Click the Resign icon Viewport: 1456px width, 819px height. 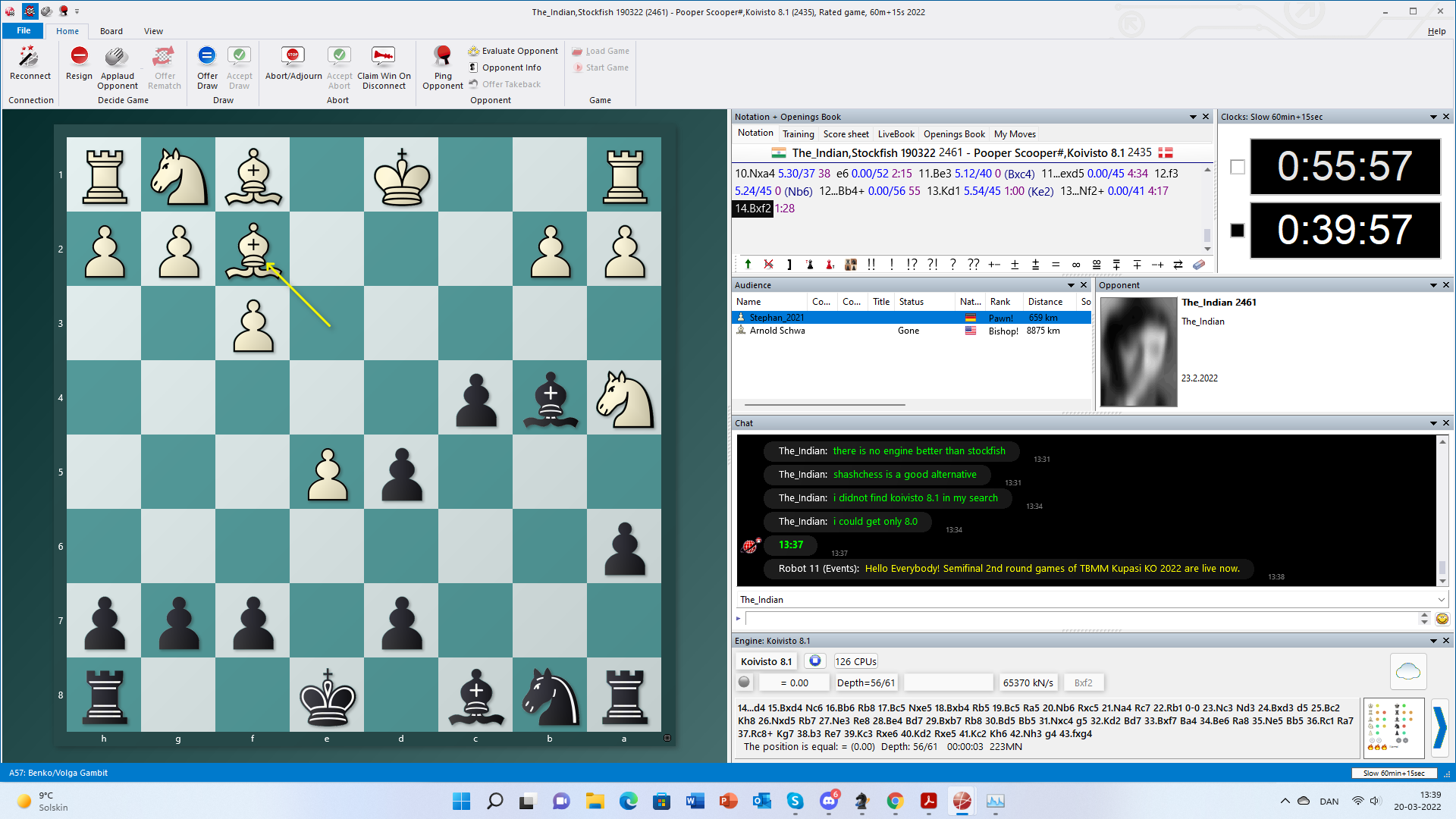[x=79, y=56]
